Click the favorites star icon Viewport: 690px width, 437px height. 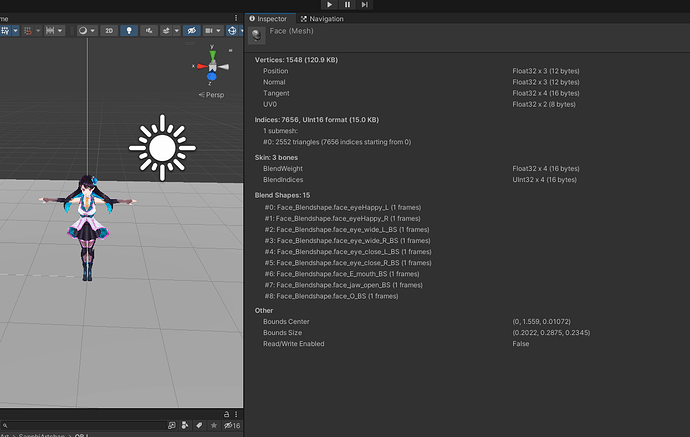click(214, 426)
